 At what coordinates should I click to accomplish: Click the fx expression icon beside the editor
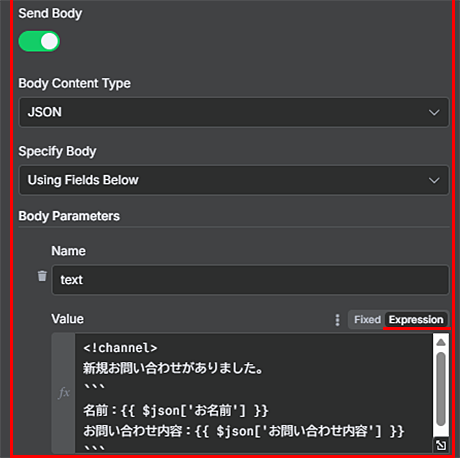click(64, 393)
